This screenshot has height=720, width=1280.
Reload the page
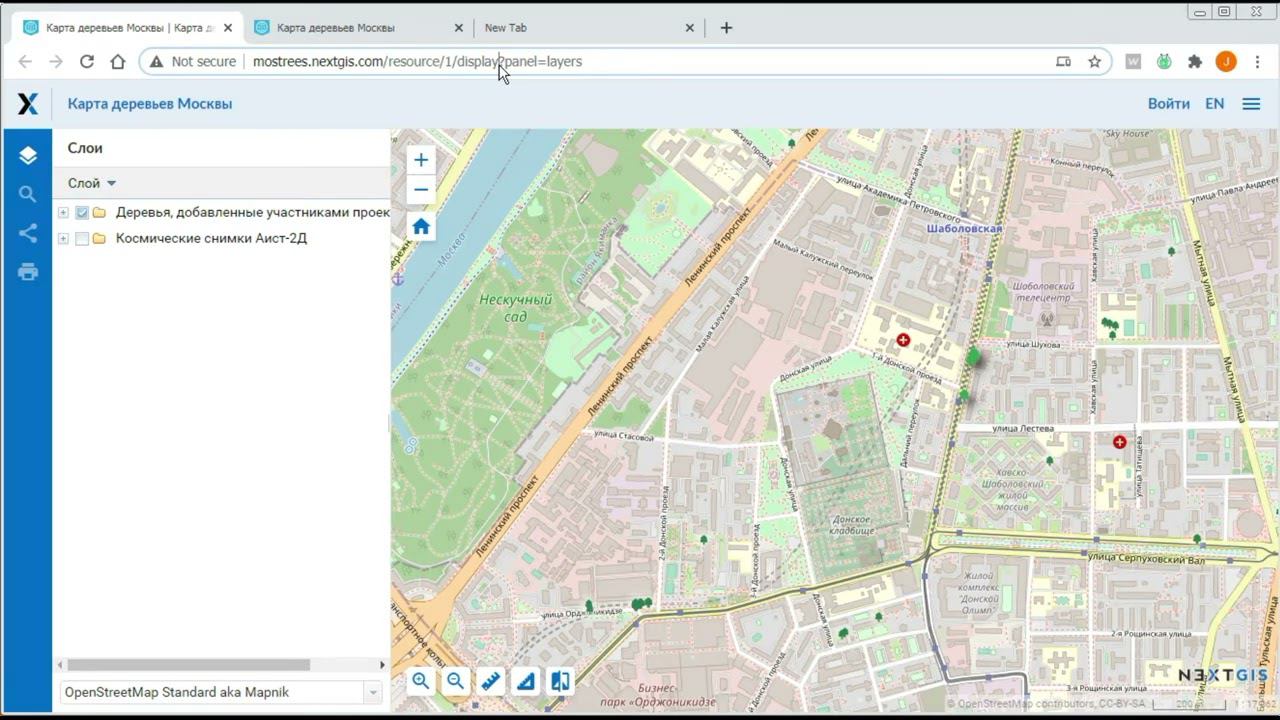pyautogui.click(x=87, y=61)
